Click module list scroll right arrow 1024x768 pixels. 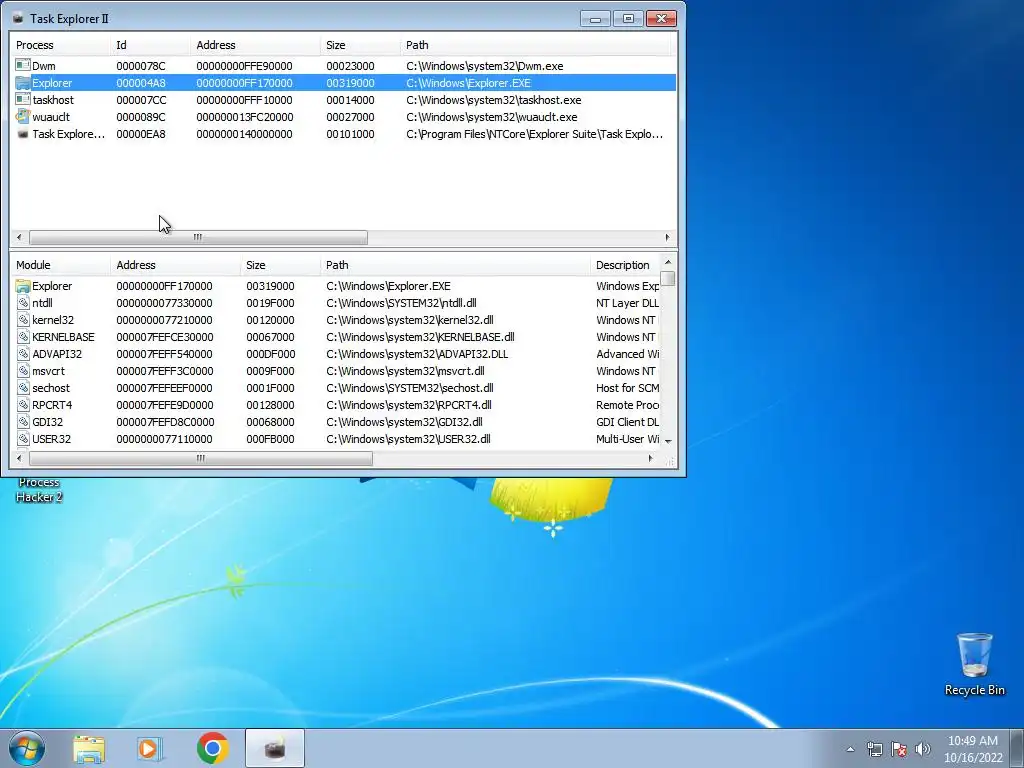[x=650, y=458]
